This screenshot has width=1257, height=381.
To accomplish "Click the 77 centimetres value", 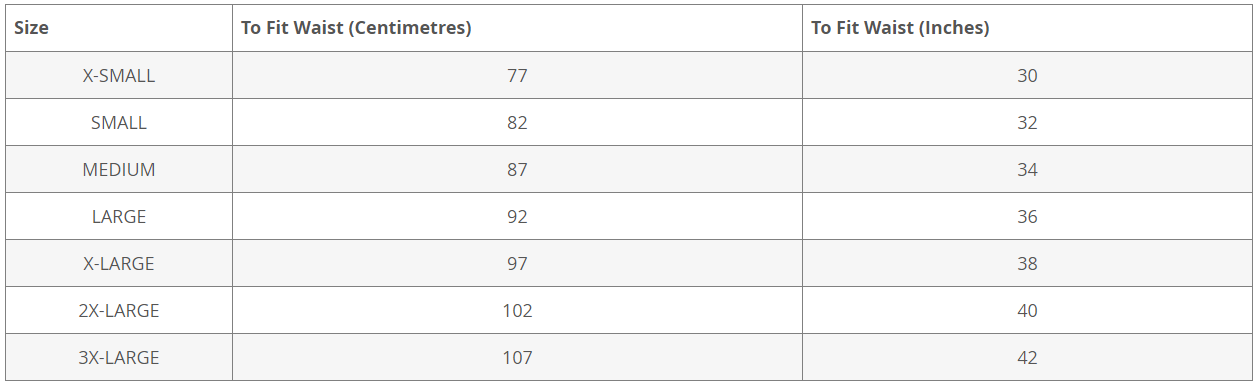I will coord(517,75).
